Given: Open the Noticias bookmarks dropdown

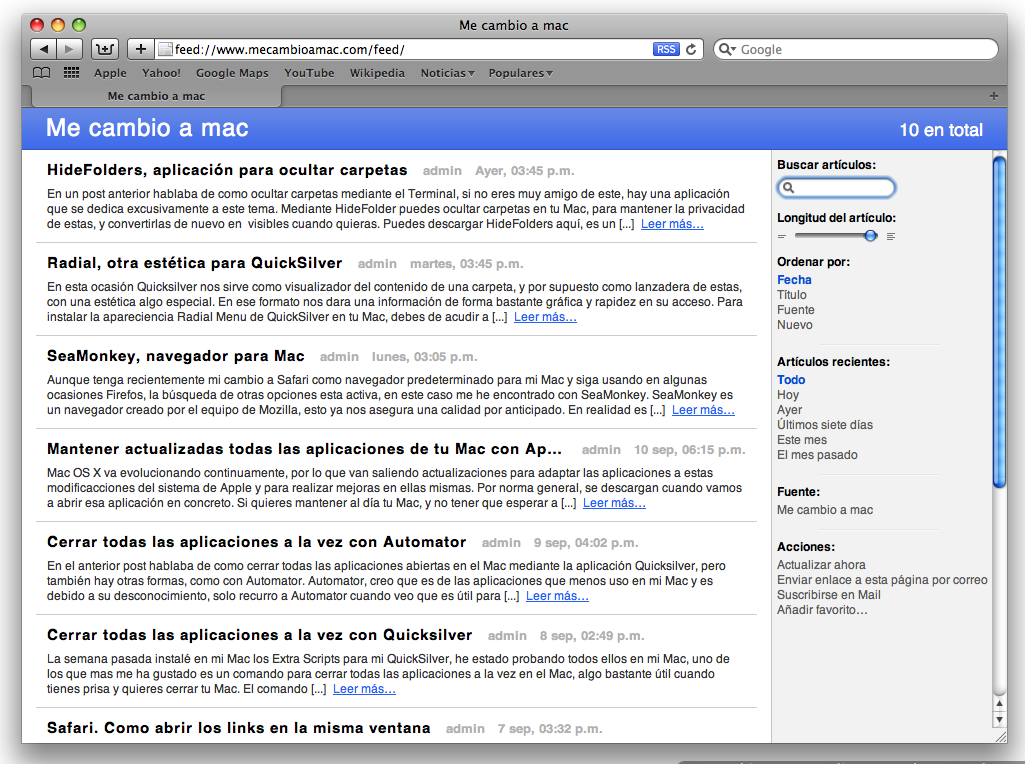Looking at the screenshot, I should click(447, 73).
